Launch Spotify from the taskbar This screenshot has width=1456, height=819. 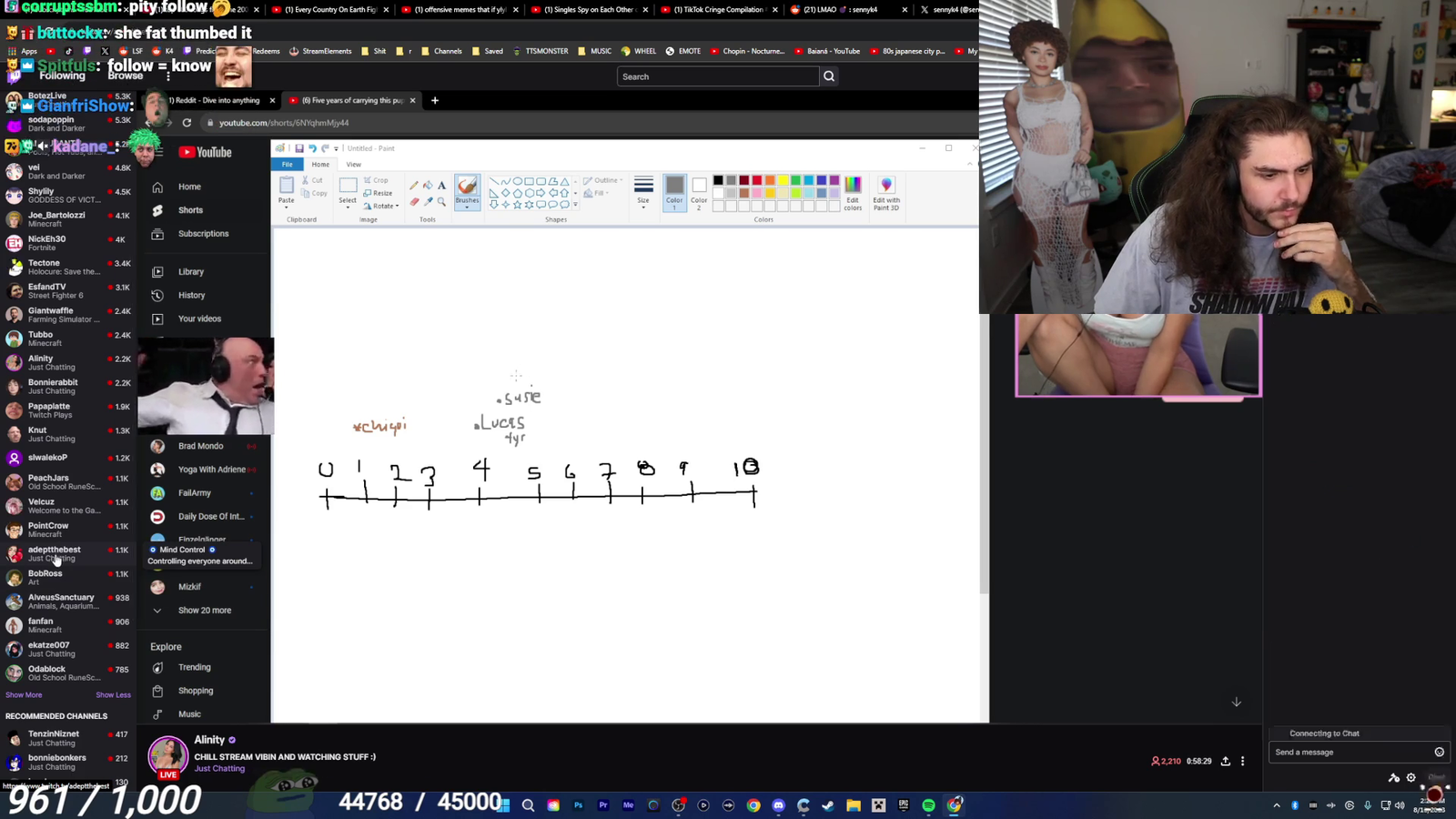[928, 805]
